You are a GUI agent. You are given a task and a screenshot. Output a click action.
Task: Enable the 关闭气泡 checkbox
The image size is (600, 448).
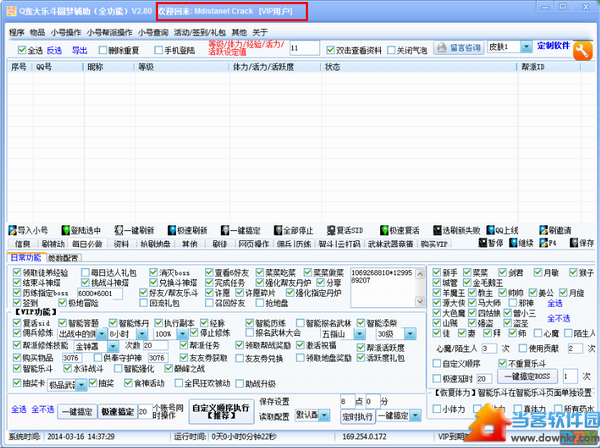coord(391,50)
